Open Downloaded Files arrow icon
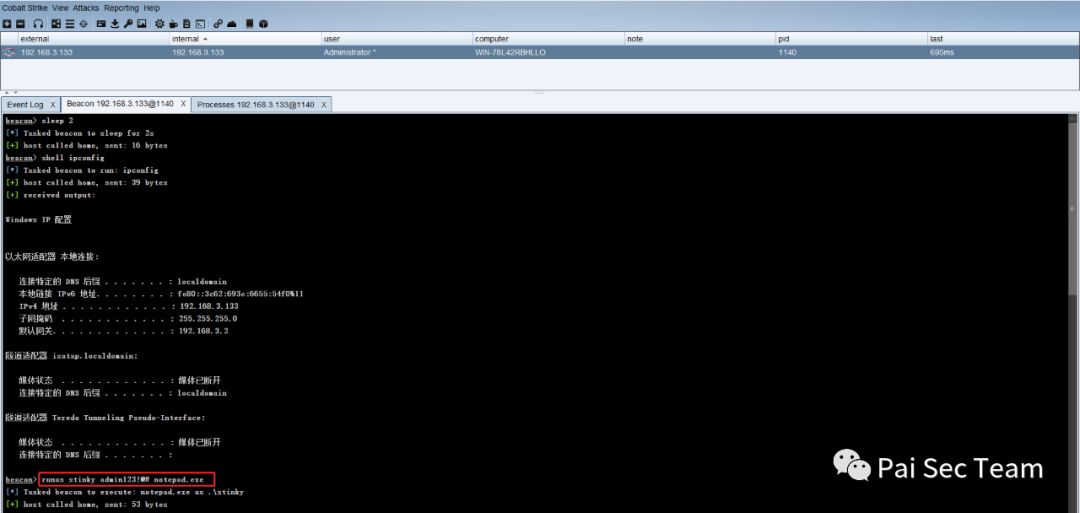The image size is (1080, 513). (115, 24)
